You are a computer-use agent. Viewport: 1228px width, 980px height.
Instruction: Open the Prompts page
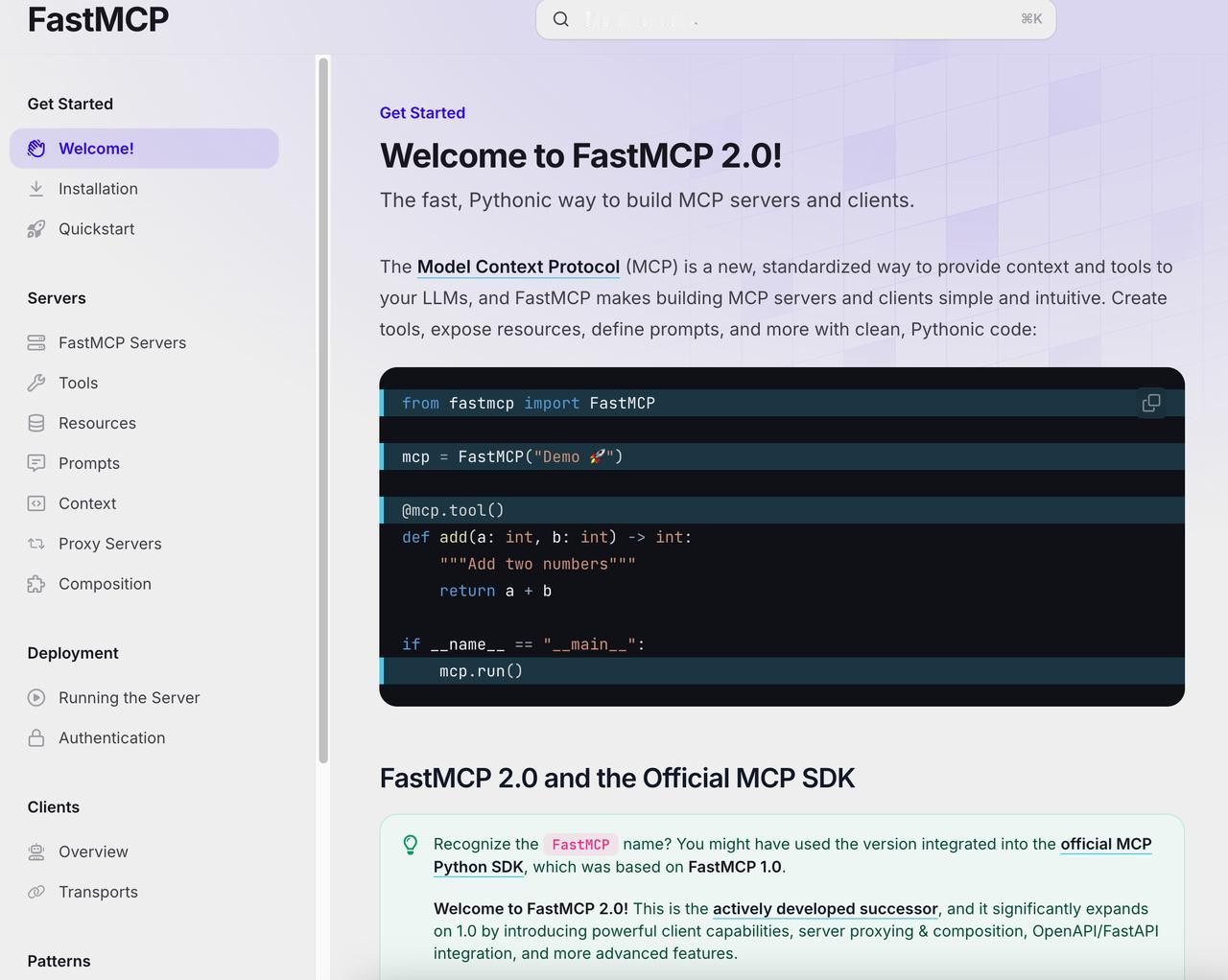pyautogui.click(x=144, y=463)
